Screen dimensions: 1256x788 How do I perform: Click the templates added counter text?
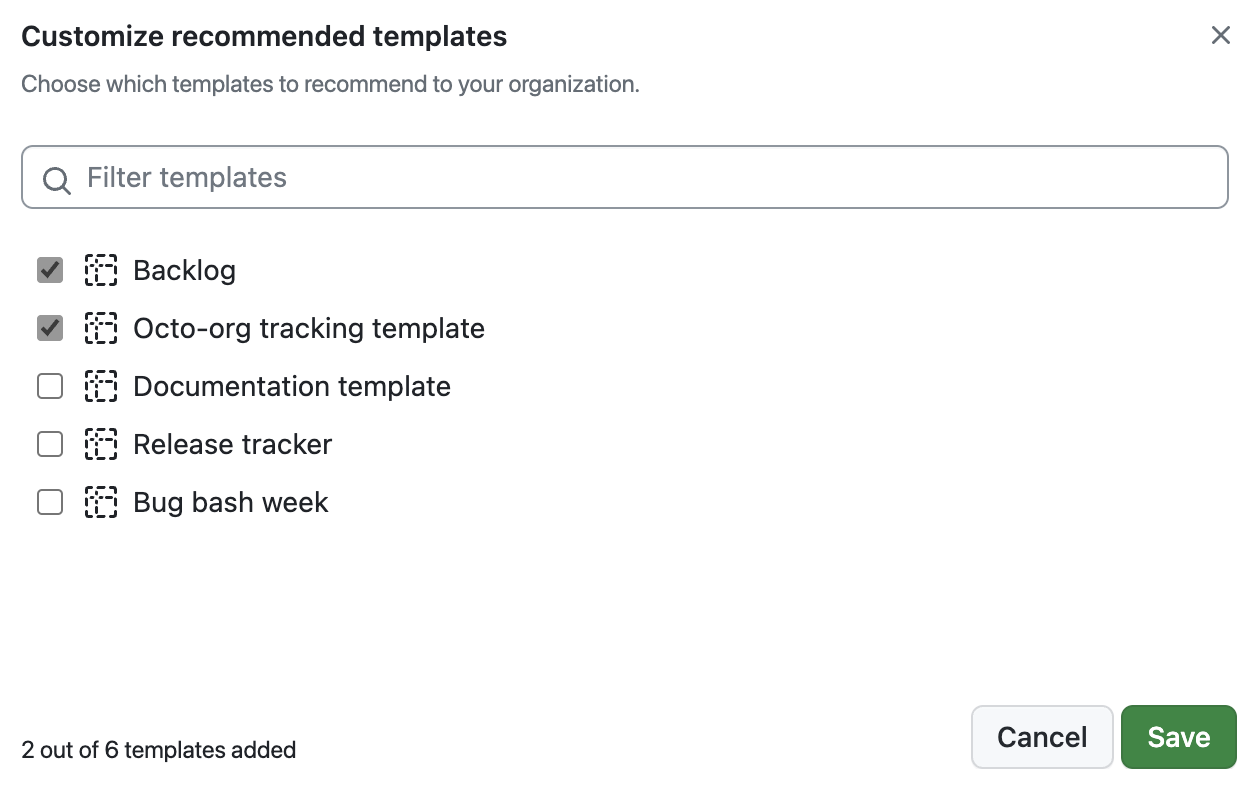click(x=159, y=750)
